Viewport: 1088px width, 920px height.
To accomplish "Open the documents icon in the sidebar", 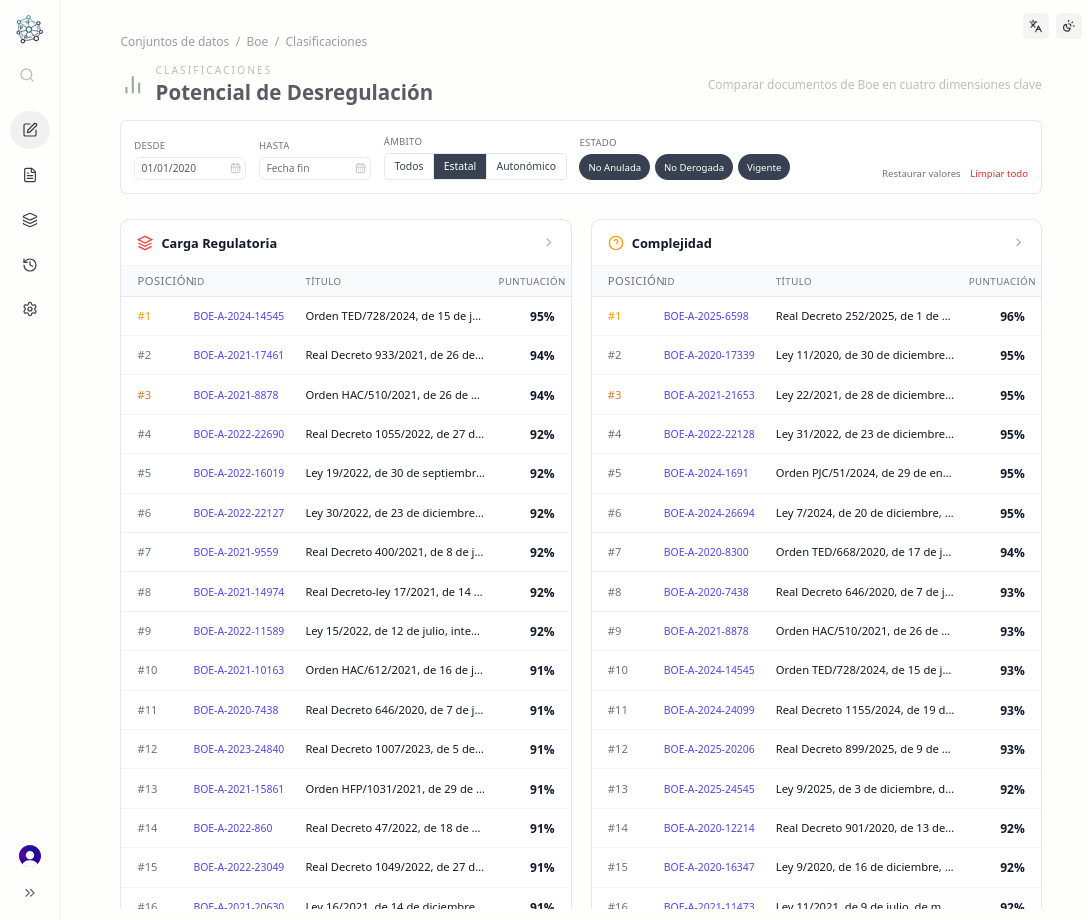I will (x=30, y=174).
